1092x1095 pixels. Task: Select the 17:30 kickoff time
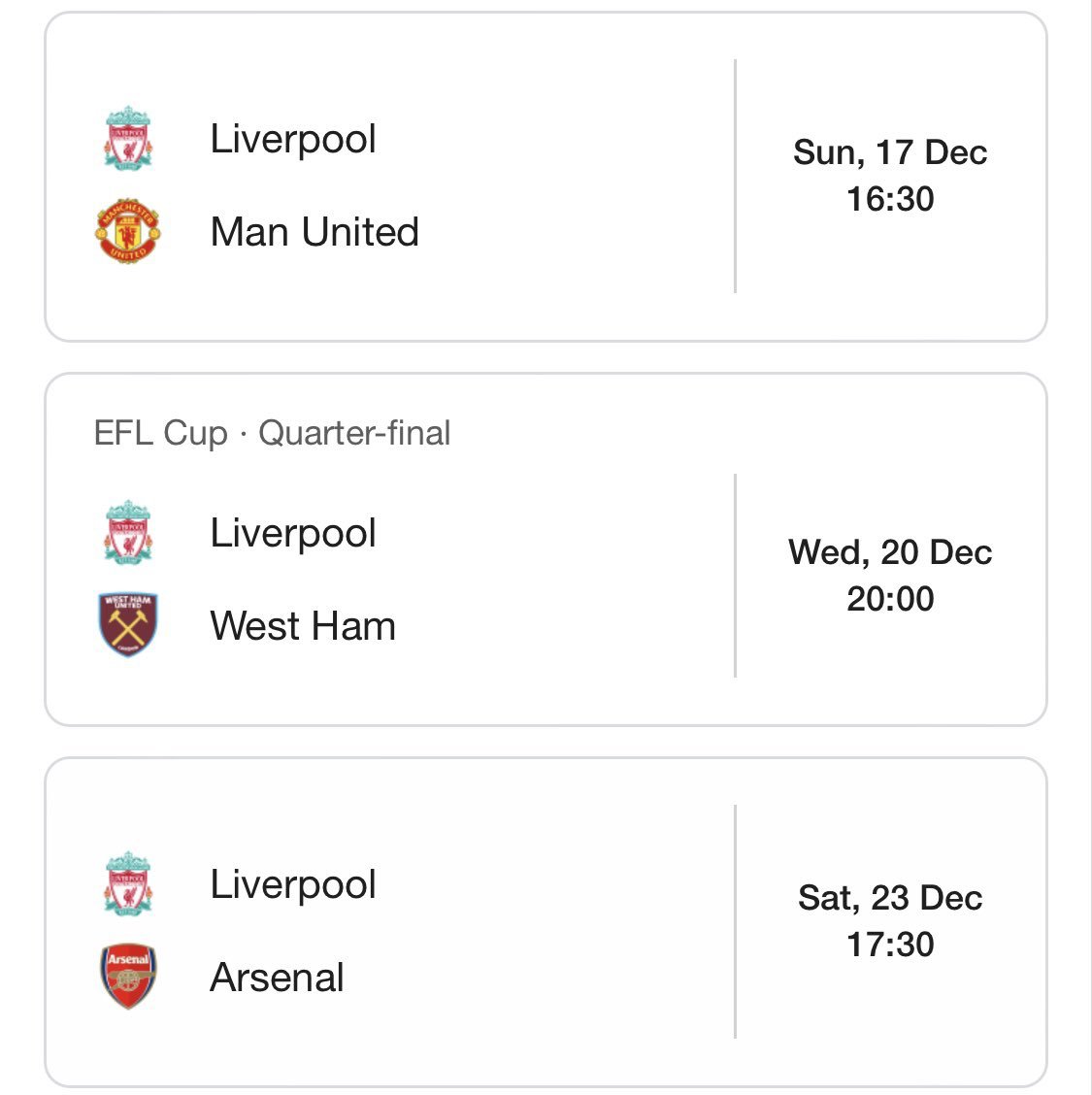890,945
